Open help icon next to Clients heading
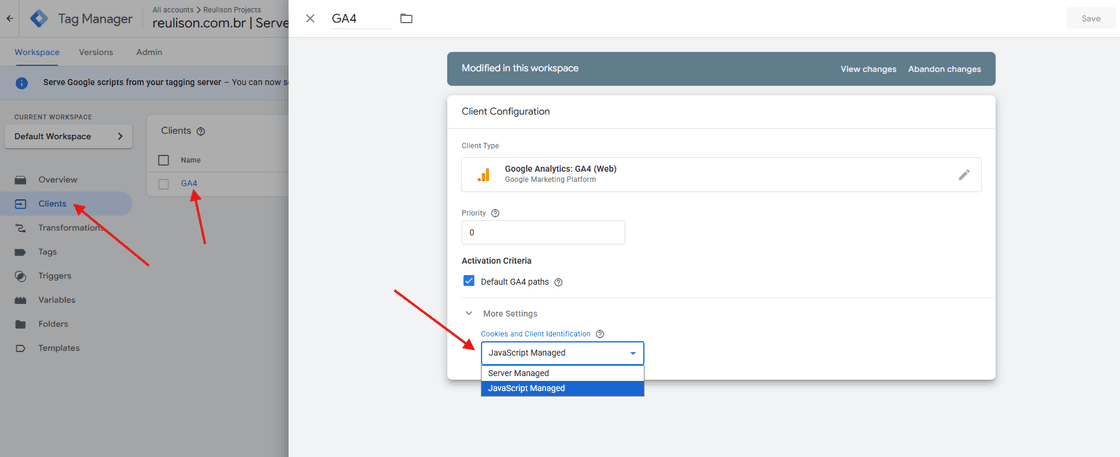1120x457 pixels. click(201, 131)
